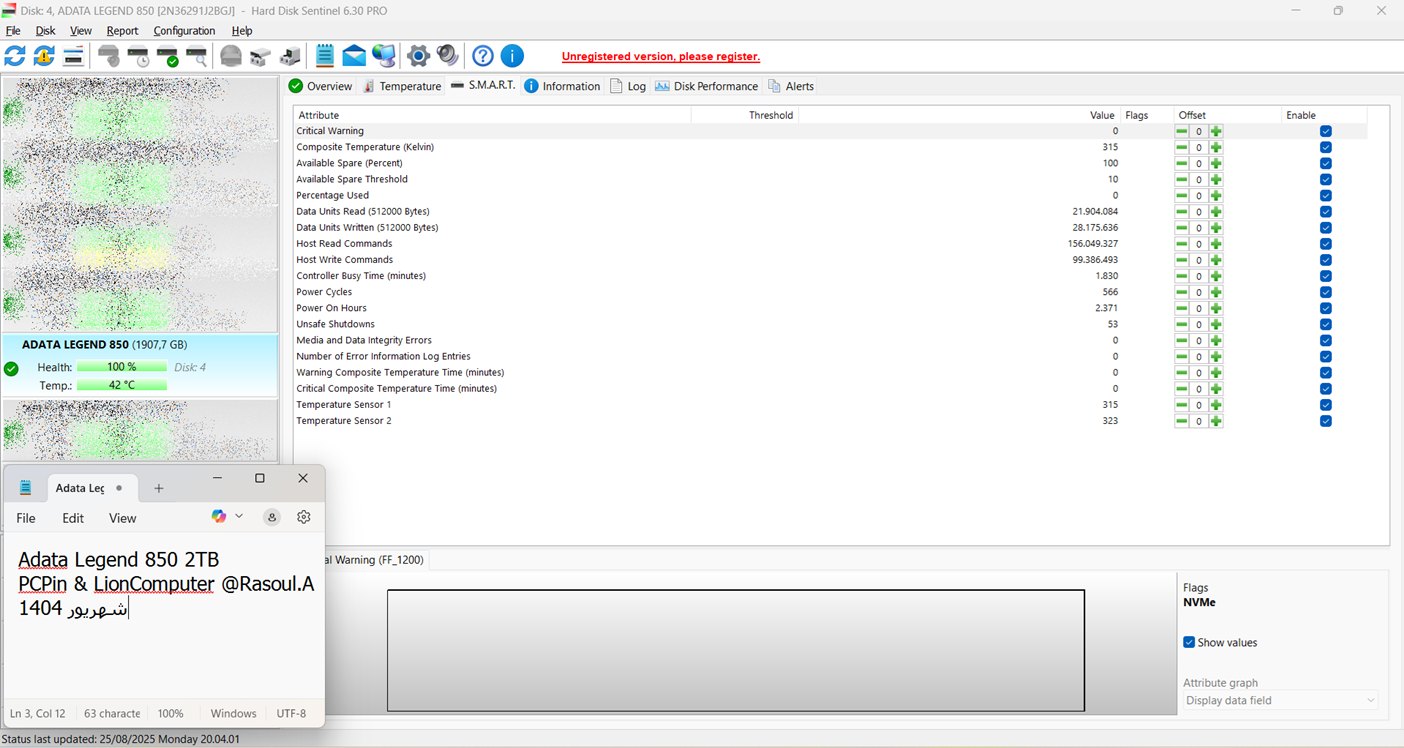This screenshot has width=1404, height=748.
Task: Click the speaker sound toolbar icon
Action: coord(447,56)
